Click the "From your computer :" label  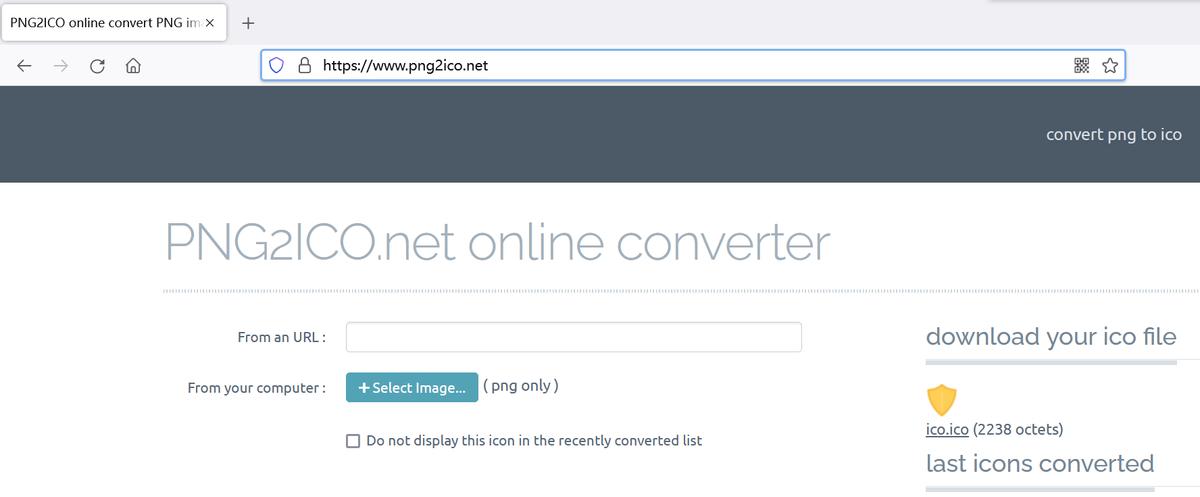click(x=257, y=388)
